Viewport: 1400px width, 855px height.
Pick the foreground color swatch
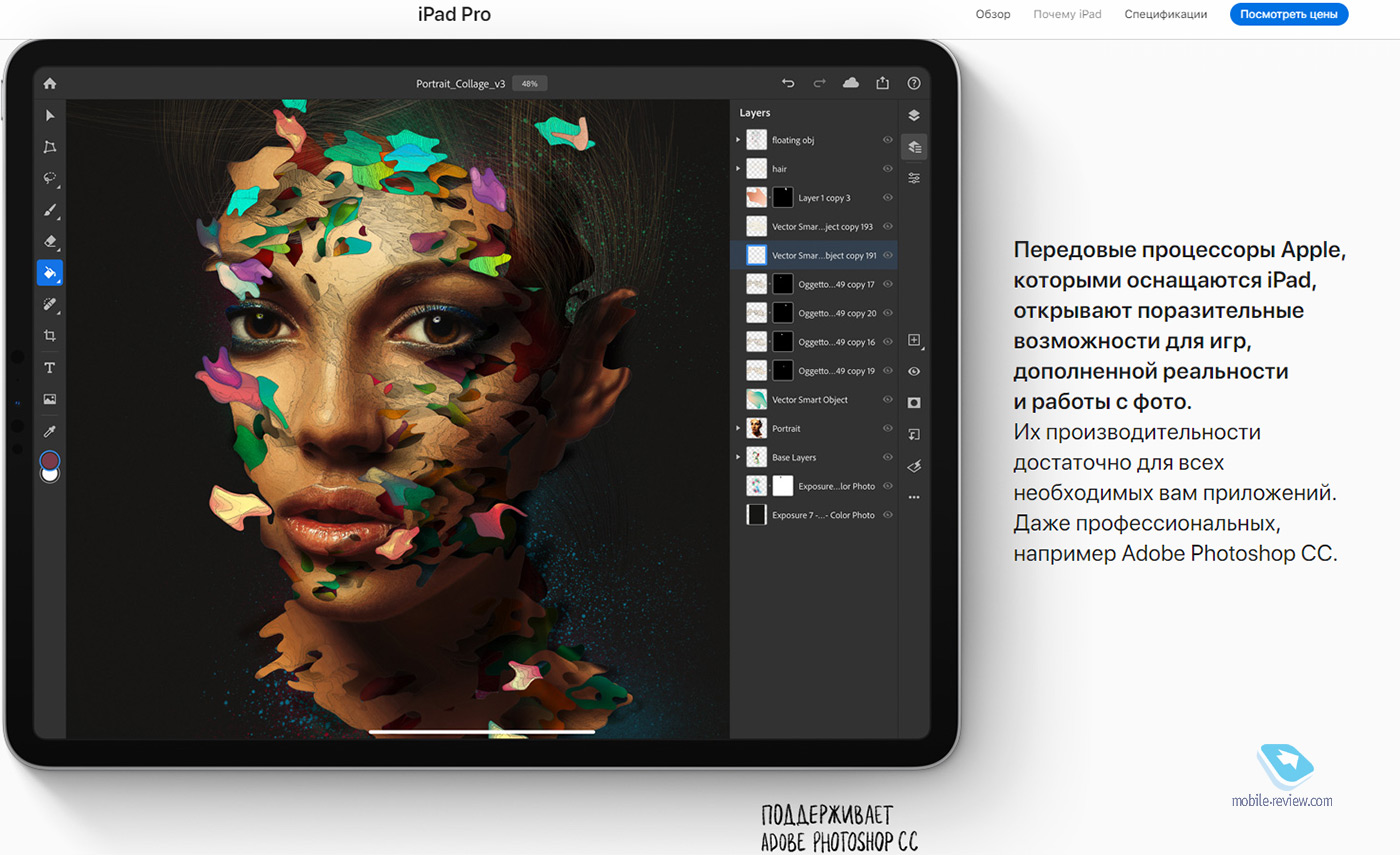pos(50,460)
